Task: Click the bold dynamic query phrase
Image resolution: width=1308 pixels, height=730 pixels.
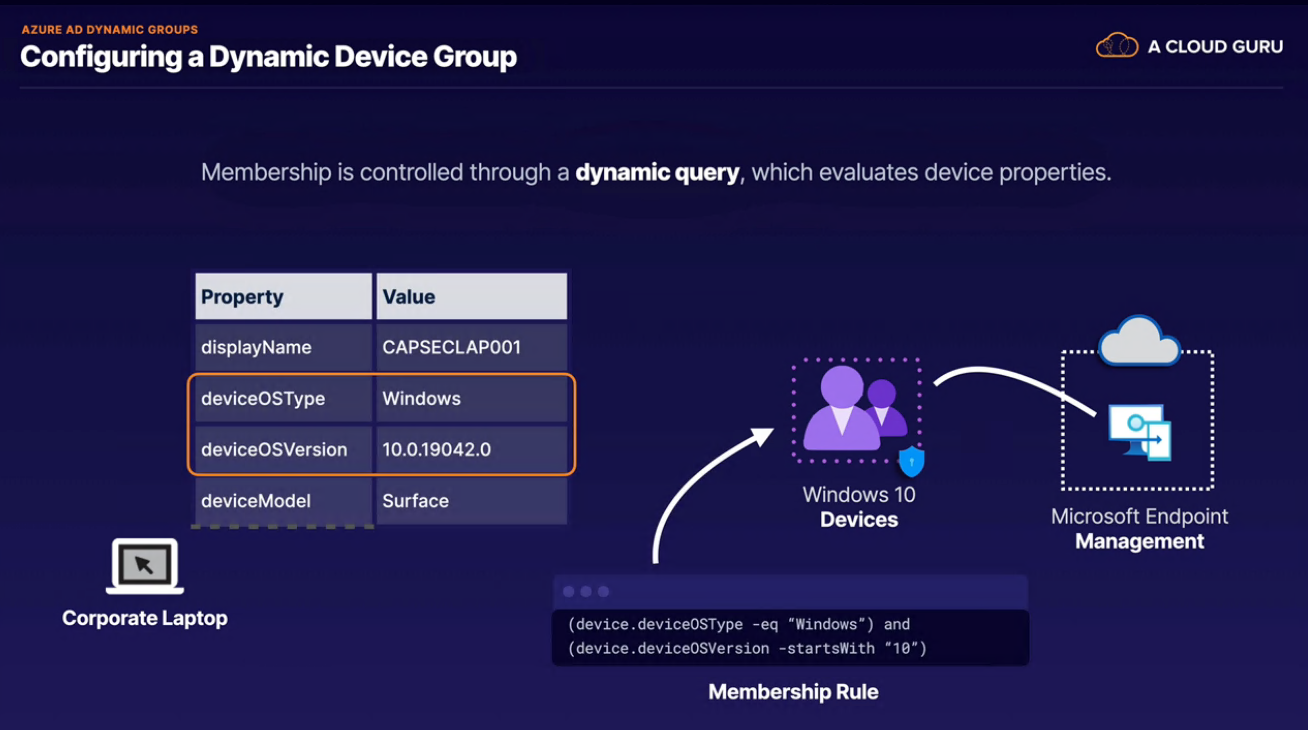Action: 657,172
